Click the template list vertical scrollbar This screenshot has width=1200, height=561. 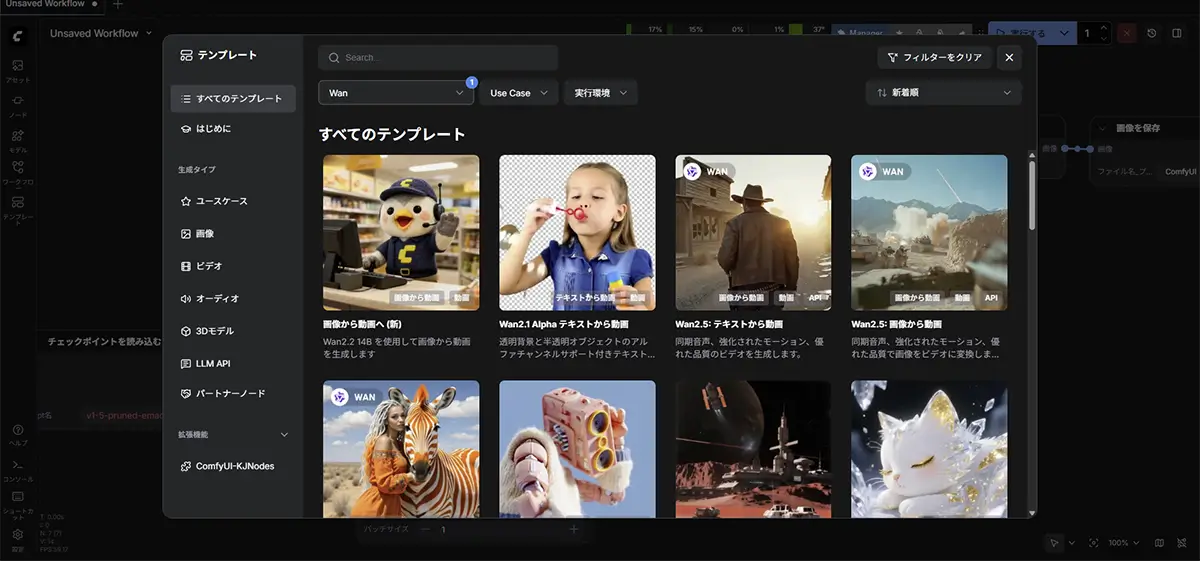coord(1032,195)
